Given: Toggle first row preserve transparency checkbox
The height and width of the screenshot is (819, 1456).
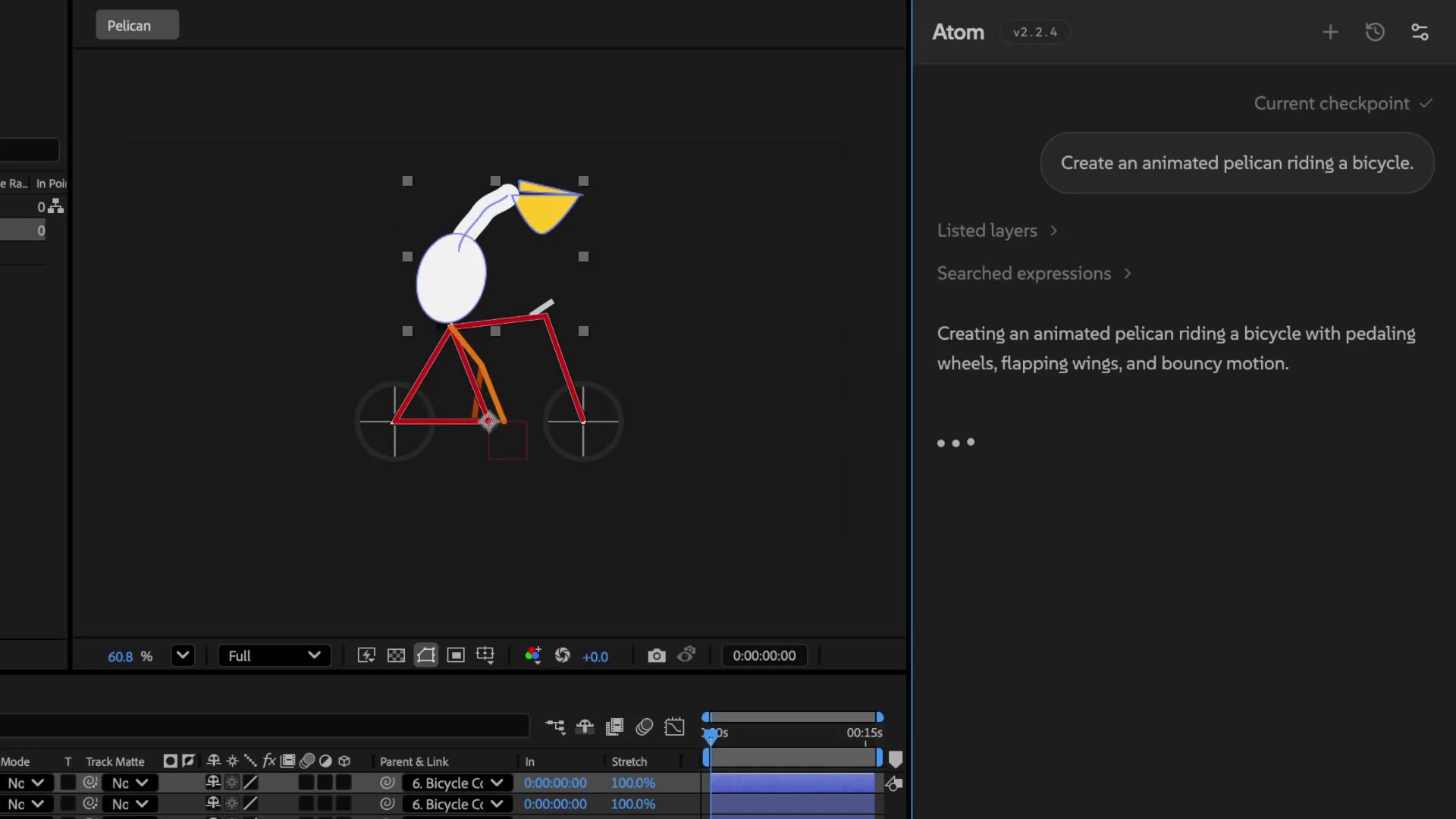Looking at the screenshot, I should point(67,783).
